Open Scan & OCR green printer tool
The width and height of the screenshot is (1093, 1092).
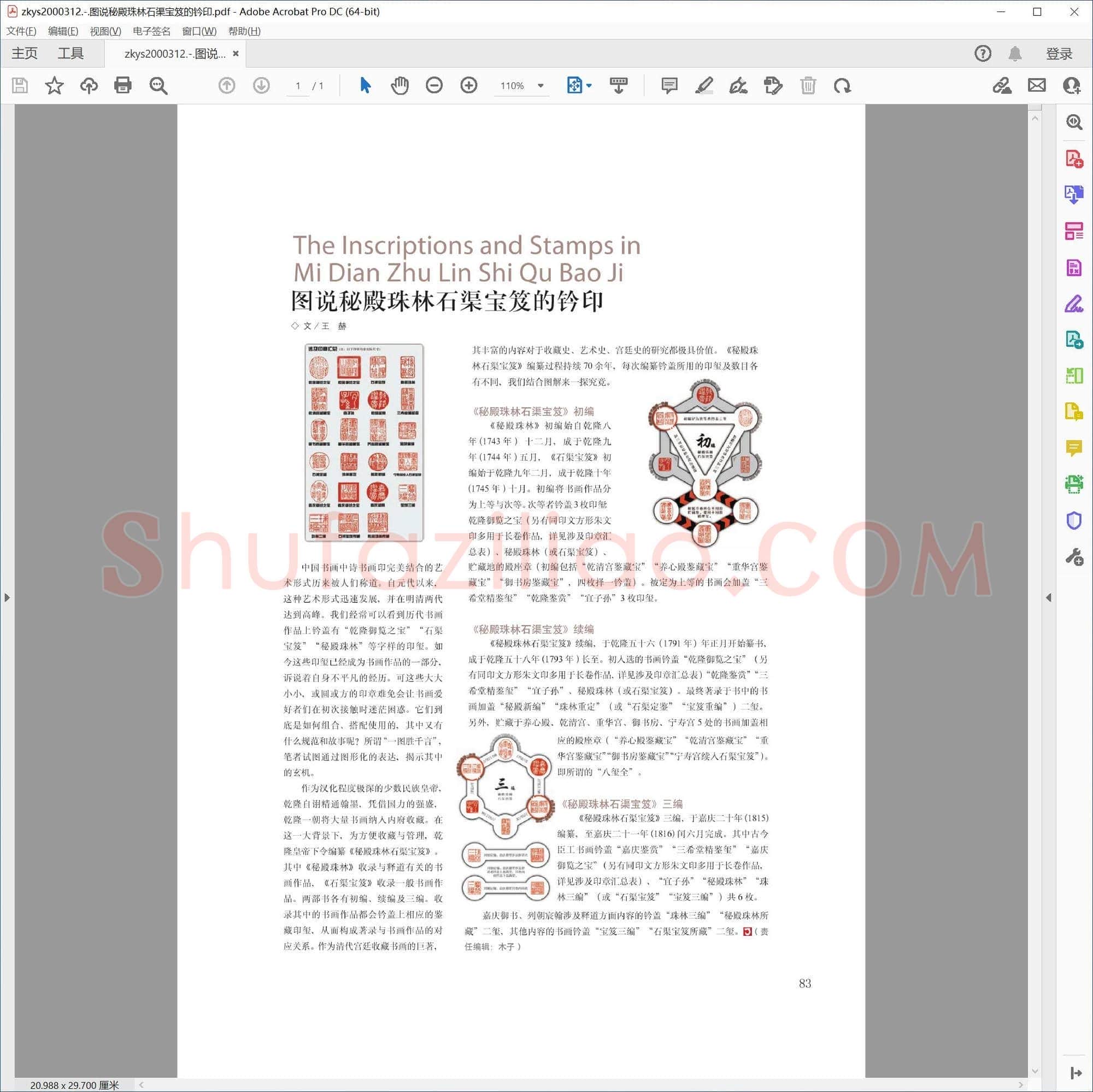pos(1074,485)
